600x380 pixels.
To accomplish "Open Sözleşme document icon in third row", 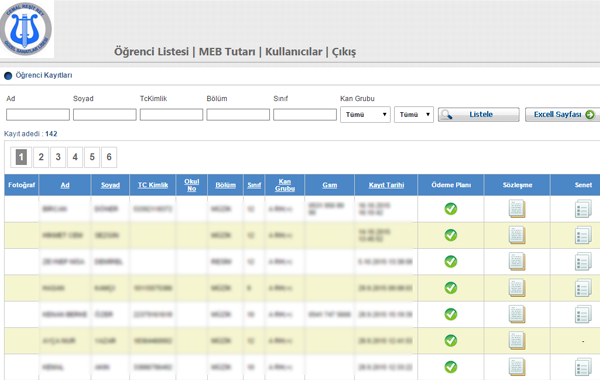I will point(517,261).
